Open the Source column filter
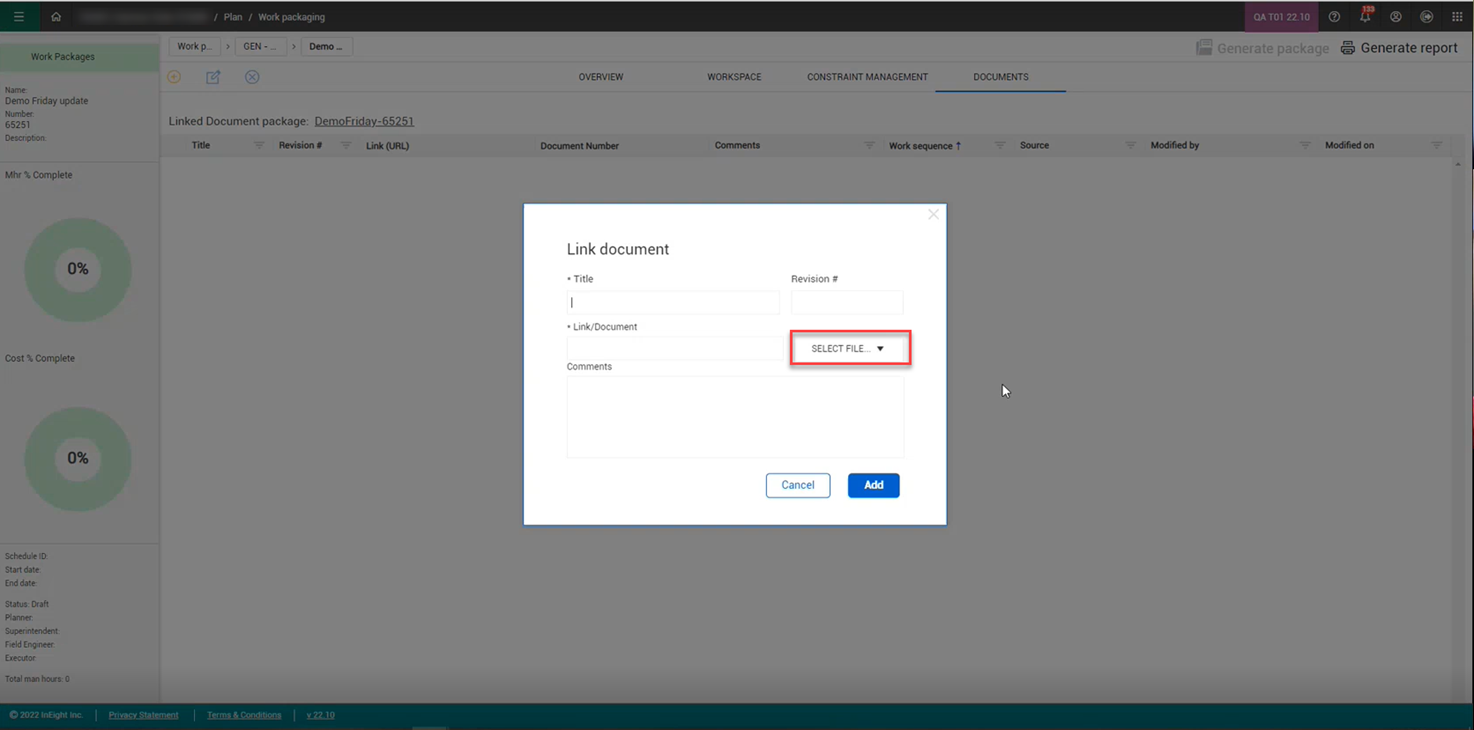The image size is (1474, 730). 1130,146
